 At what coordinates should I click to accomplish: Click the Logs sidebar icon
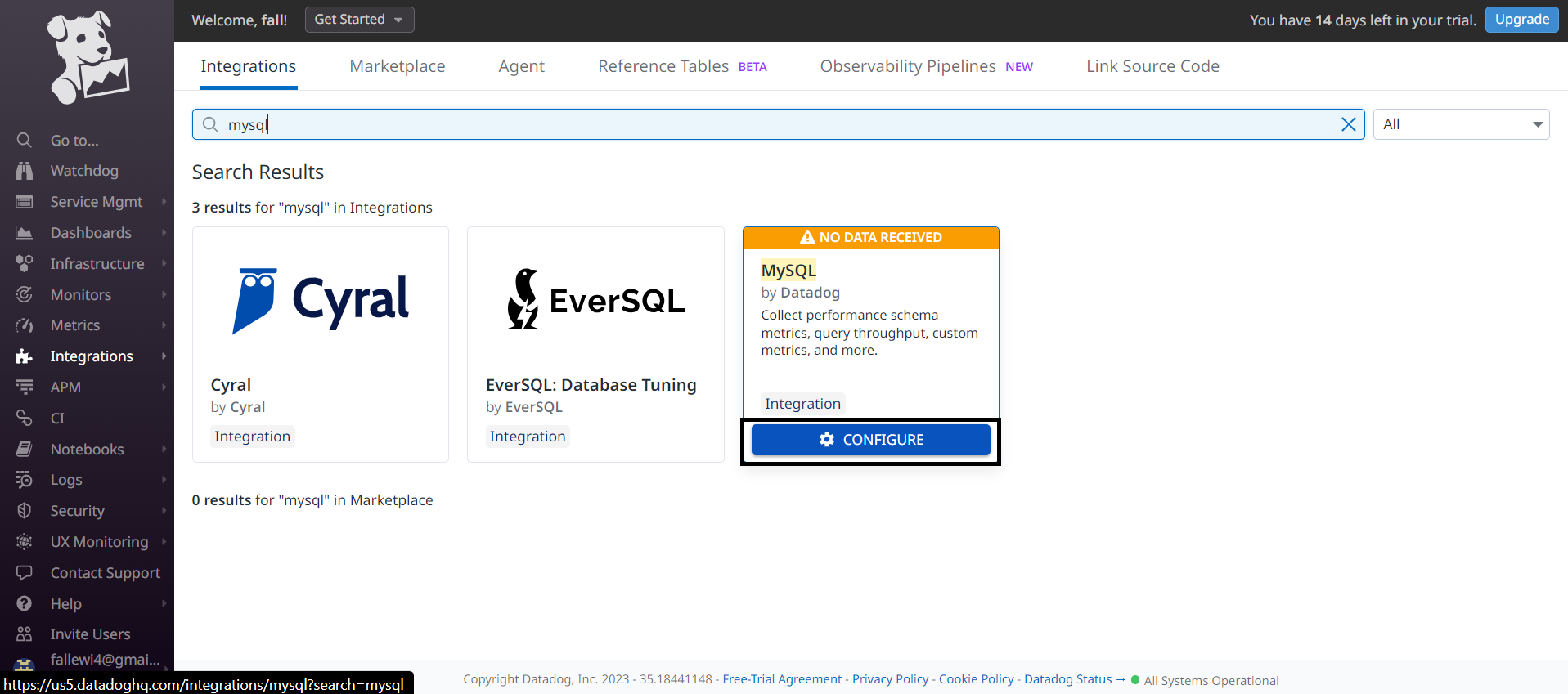pyautogui.click(x=25, y=480)
